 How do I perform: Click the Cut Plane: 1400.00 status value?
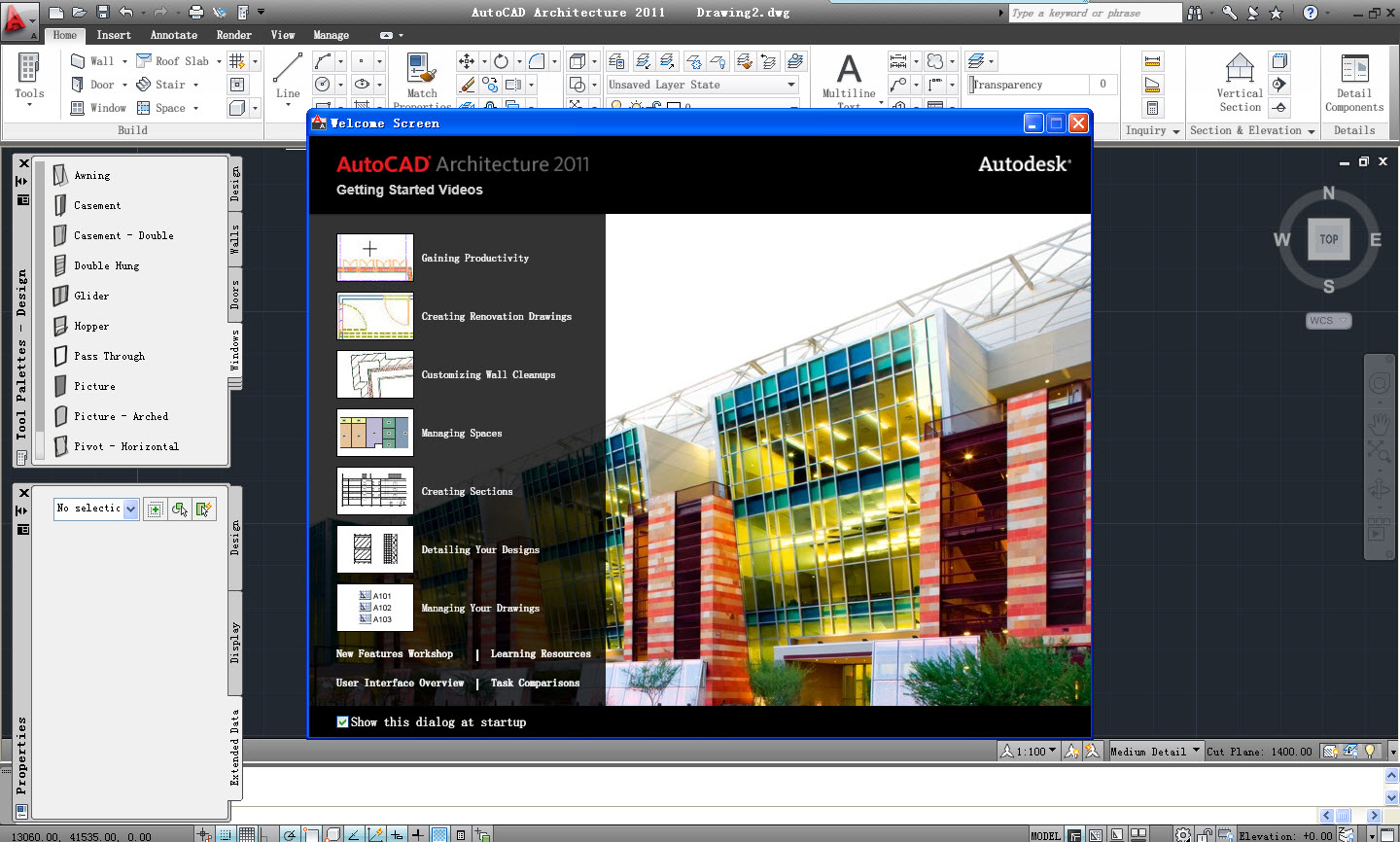tap(1259, 752)
